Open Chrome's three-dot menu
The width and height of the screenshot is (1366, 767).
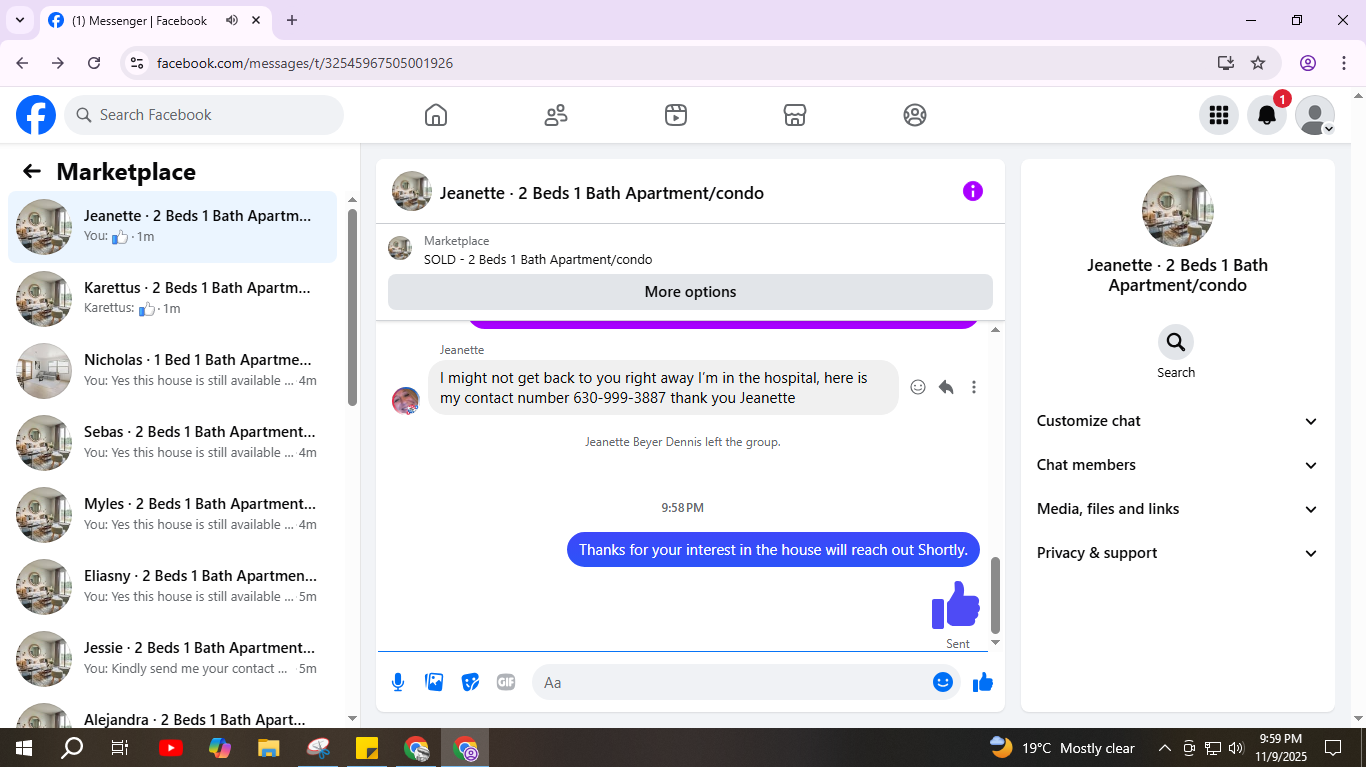[x=1344, y=63]
